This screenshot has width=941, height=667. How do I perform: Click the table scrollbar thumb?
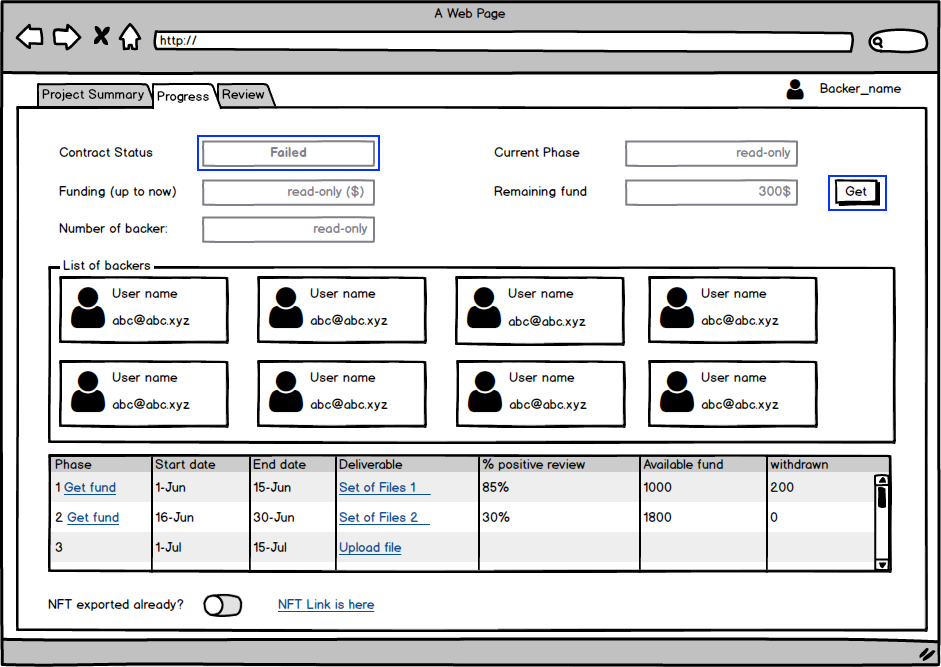click(x=882, y=497)
